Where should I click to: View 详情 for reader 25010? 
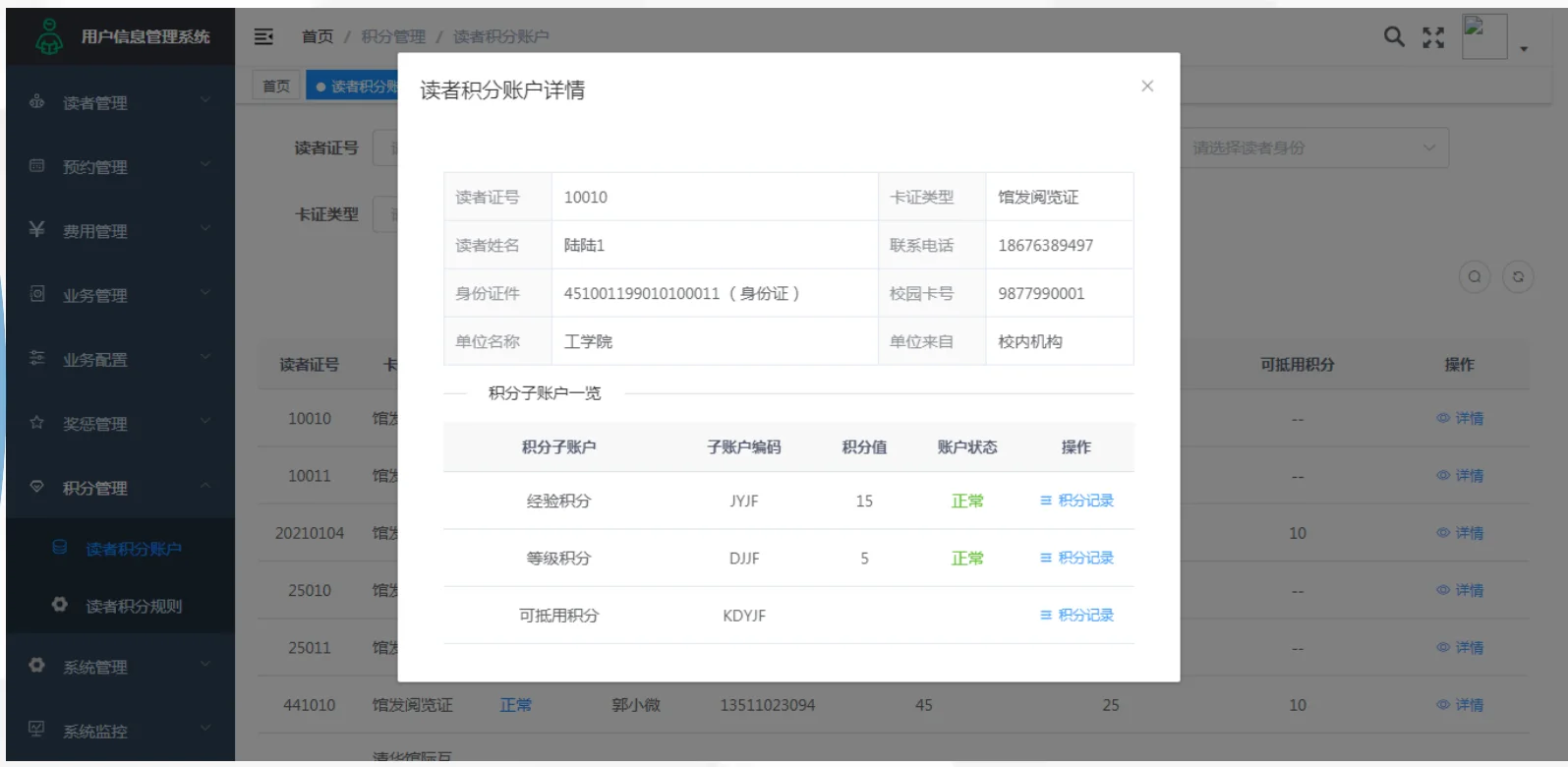1460,590
